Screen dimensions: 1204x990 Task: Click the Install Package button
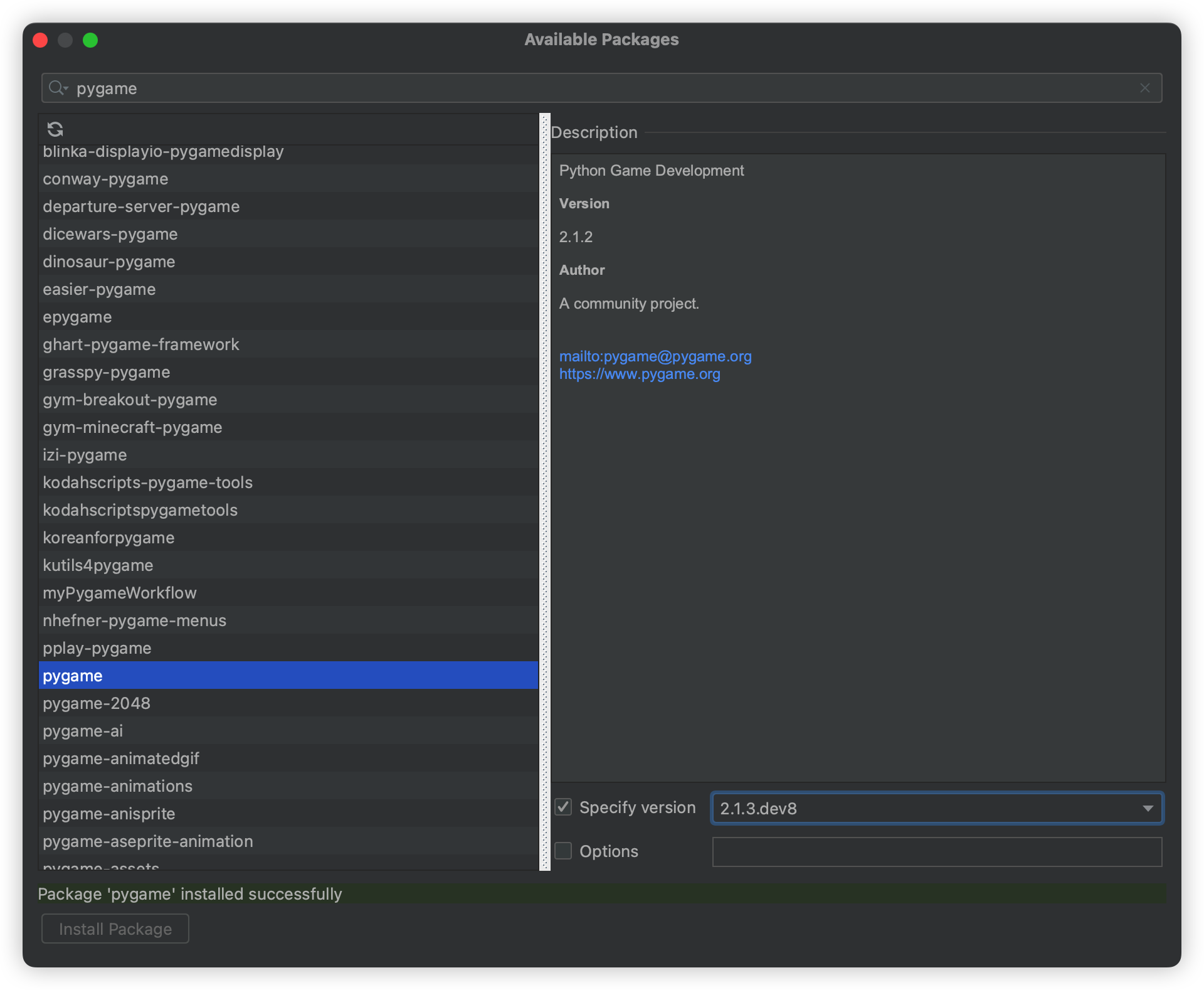115,929
